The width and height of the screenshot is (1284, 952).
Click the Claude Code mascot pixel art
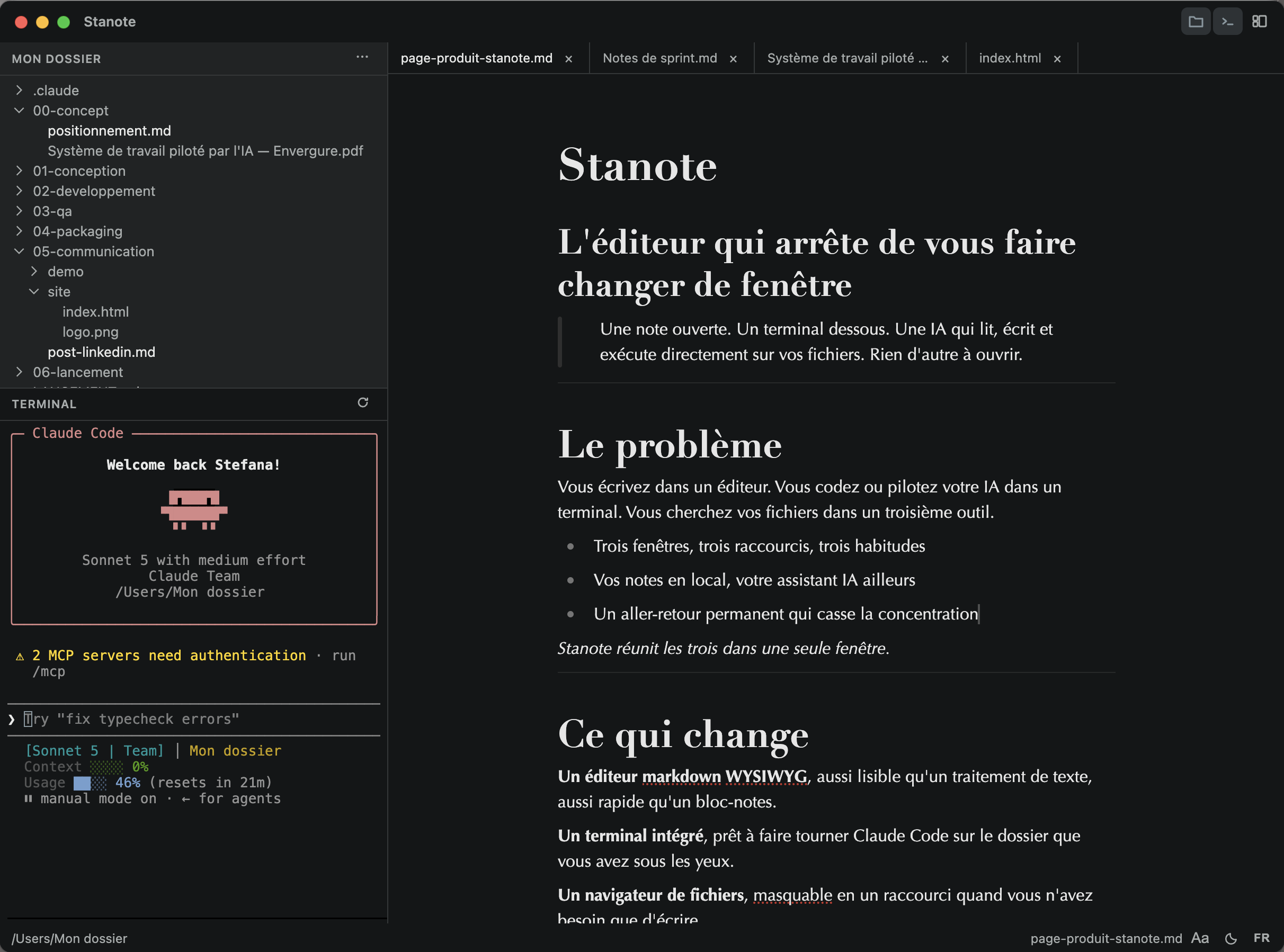[194, 509]
